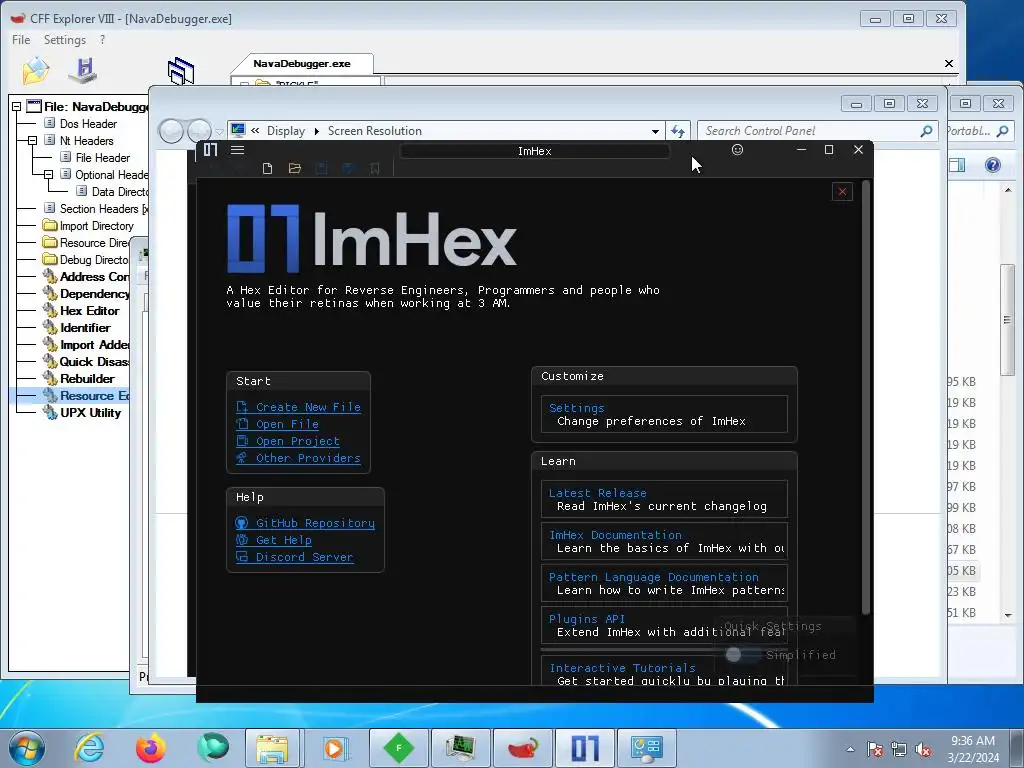The image size is (1024, 768).
Task: Click the preview pane icon in Explorer window
Action: point(957,165)
